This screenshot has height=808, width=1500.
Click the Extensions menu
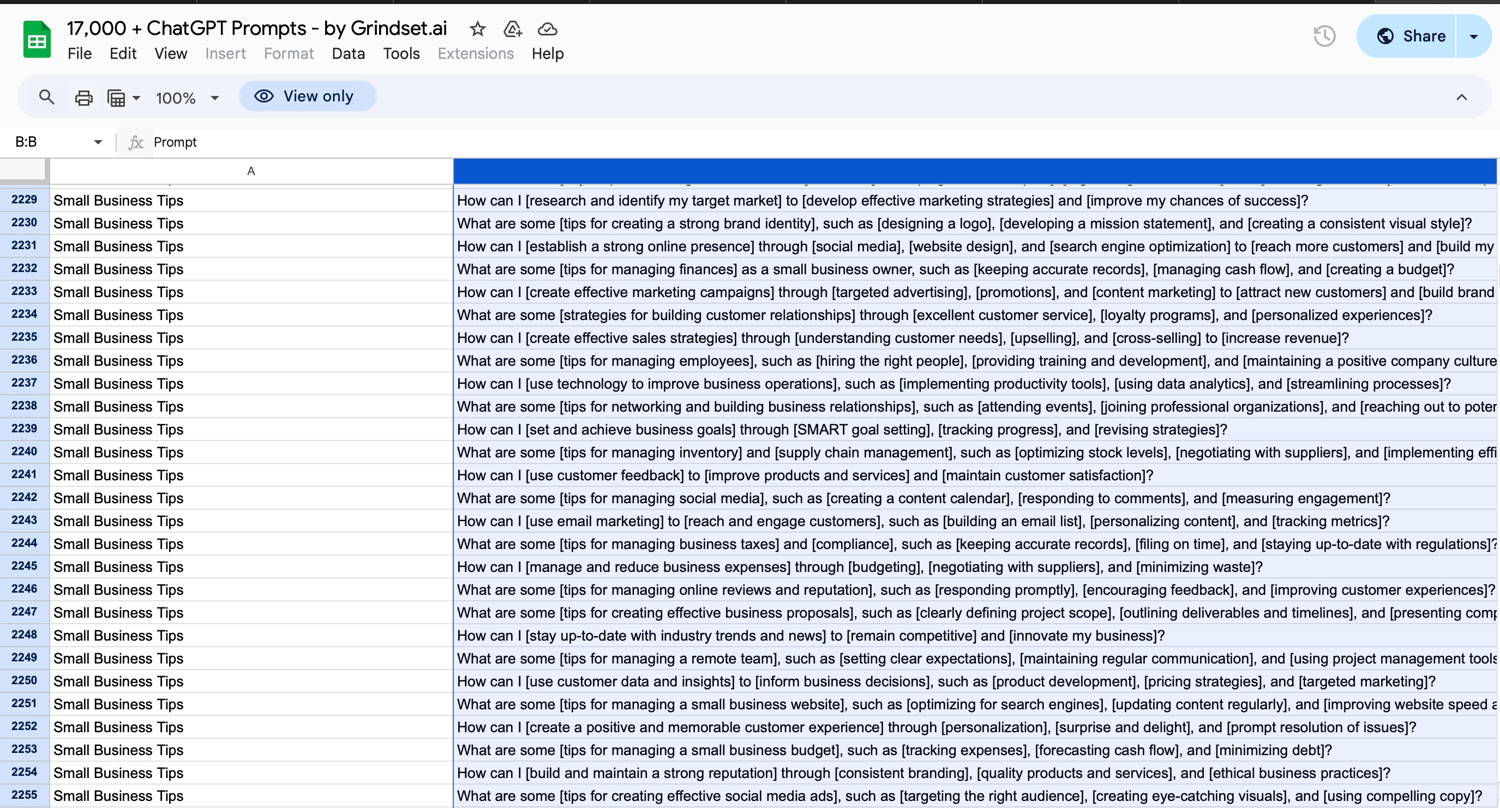click(x=476, y=54)
